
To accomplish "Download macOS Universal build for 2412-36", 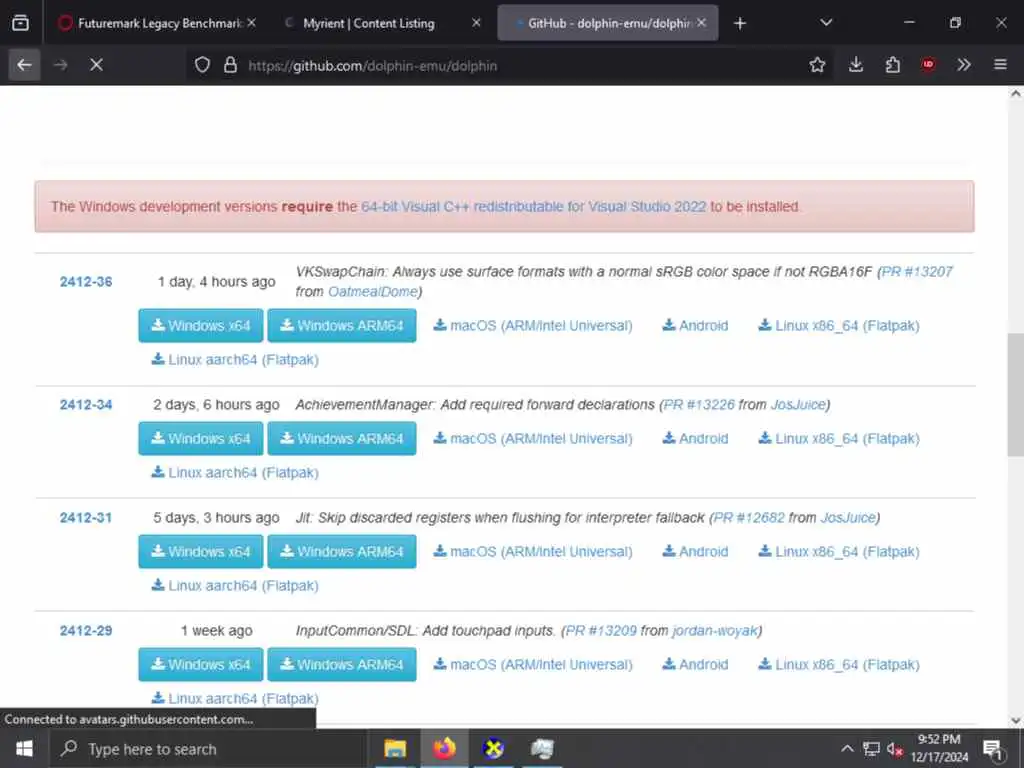I will point(533,325).
